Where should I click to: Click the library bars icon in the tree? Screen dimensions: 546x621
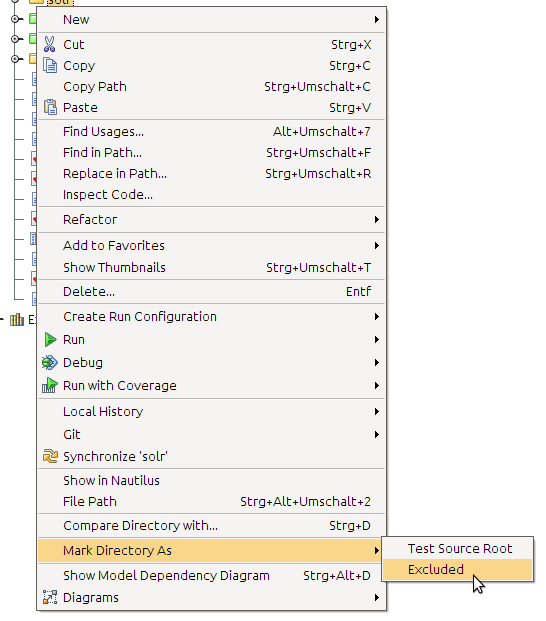point(17,319)
